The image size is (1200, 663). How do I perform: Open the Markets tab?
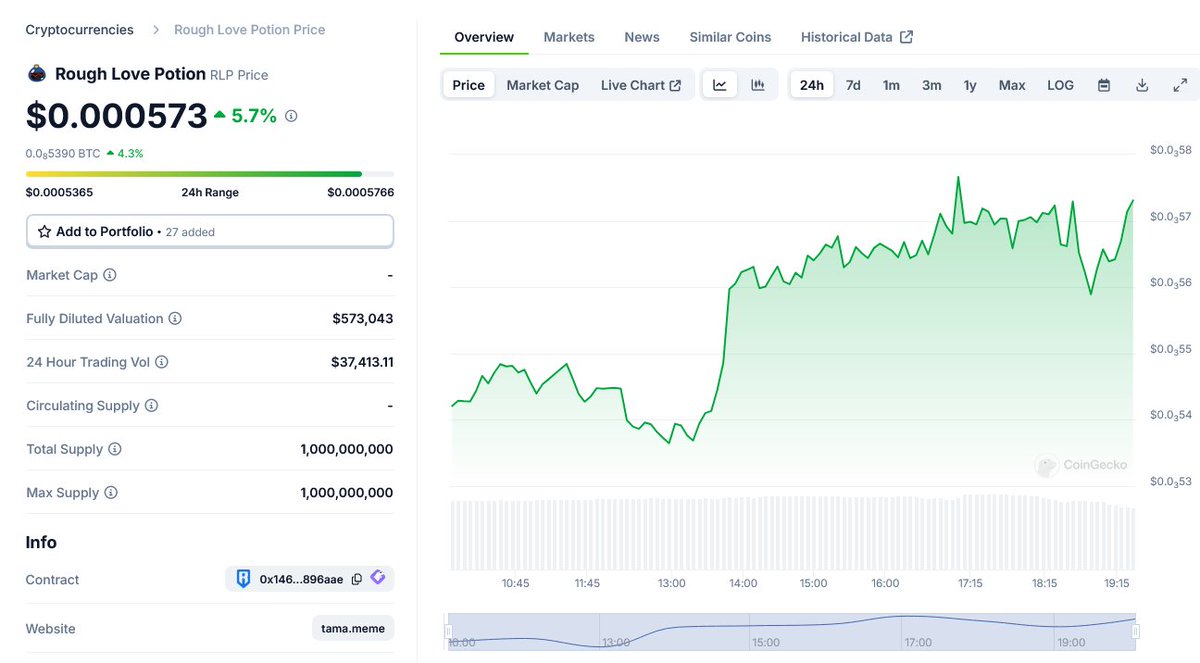[569, 37]
